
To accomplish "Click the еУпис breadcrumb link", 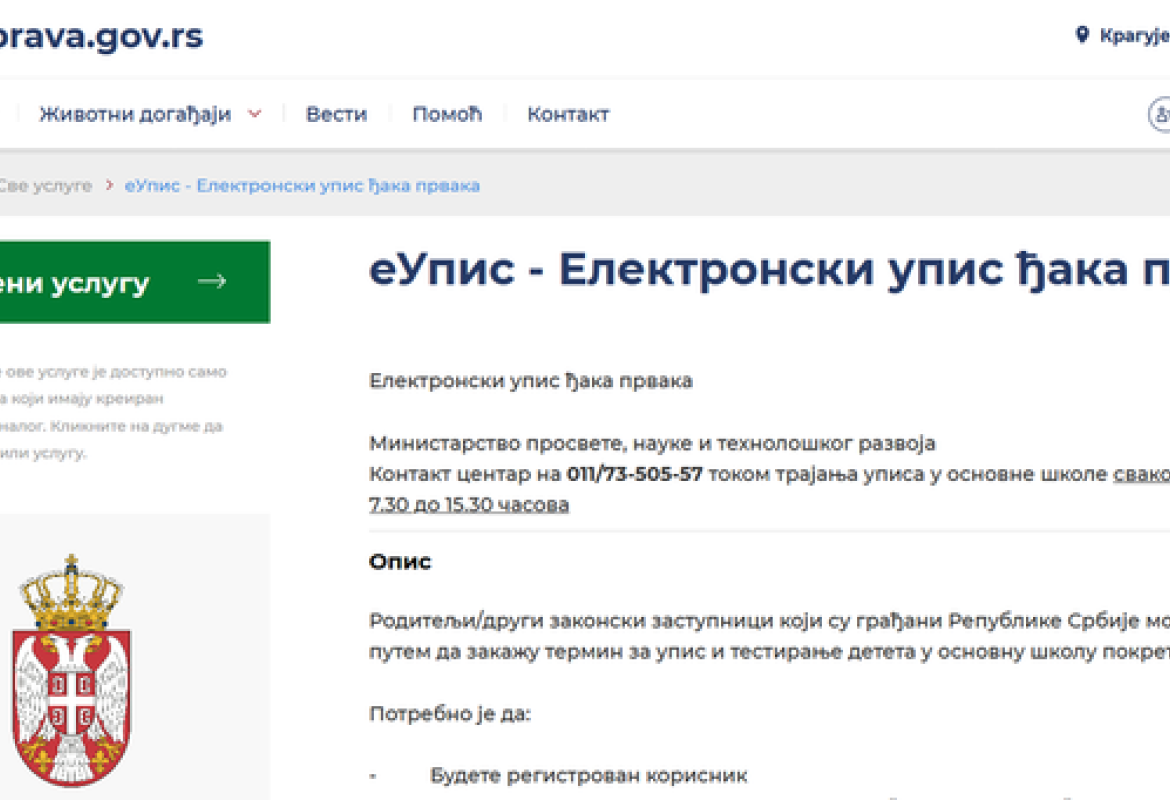I will 300,185.
